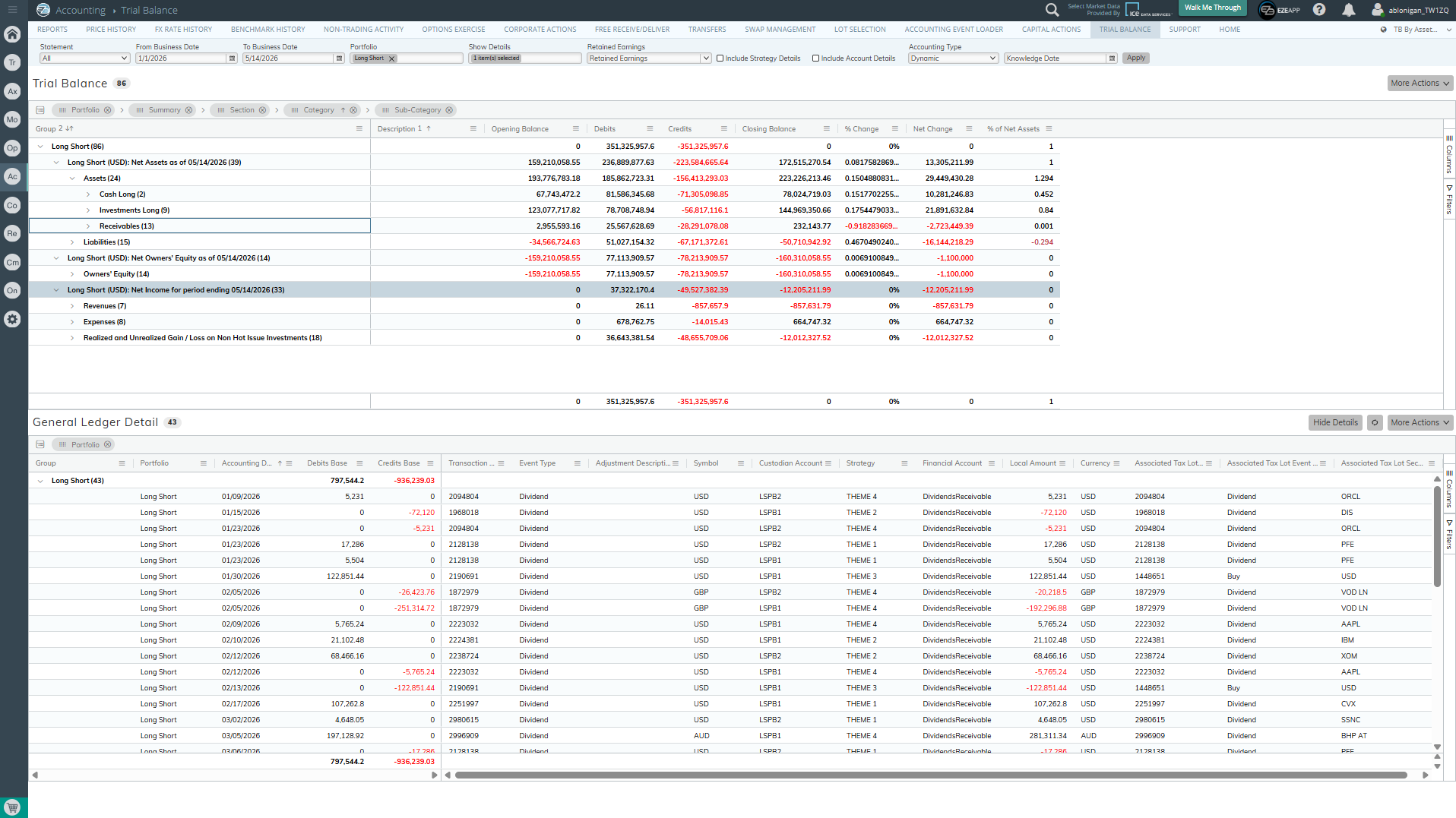1456x818 pixels.
Task: Click the ledger horizontal scrollbar
Action: (931, 775)
